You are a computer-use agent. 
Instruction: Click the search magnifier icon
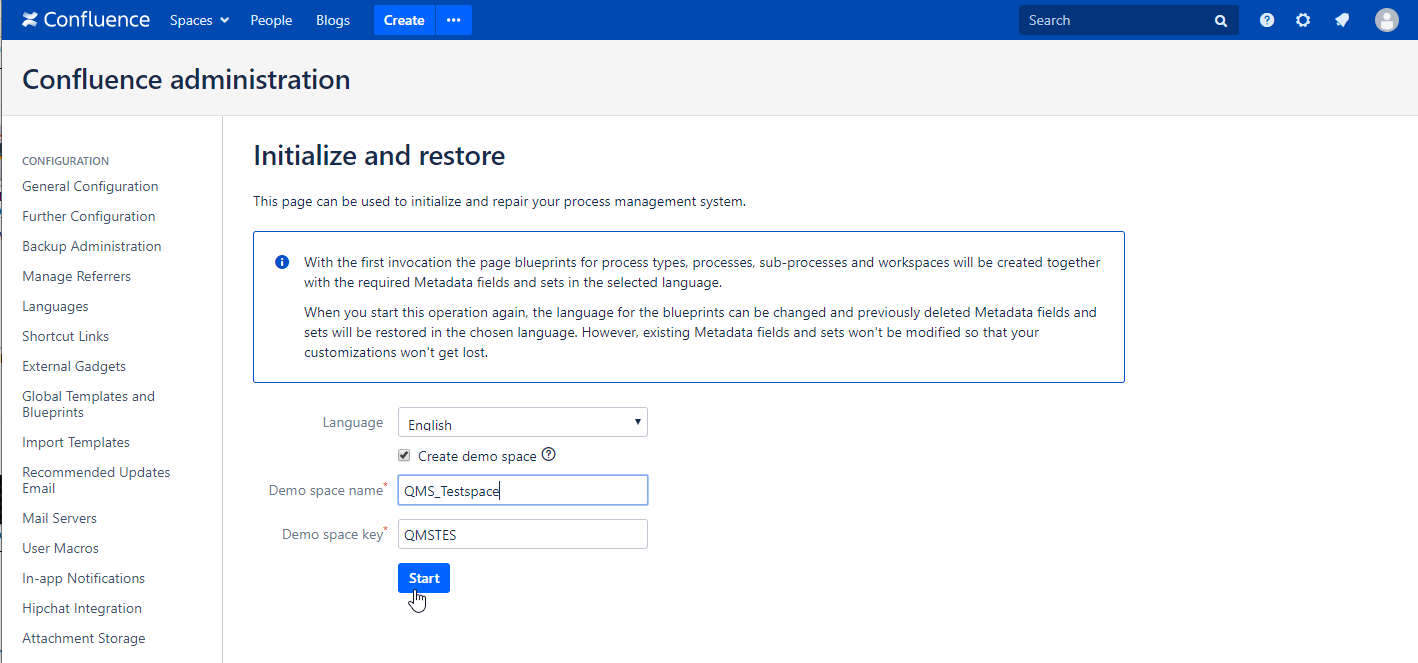(x=1220, y=19)
